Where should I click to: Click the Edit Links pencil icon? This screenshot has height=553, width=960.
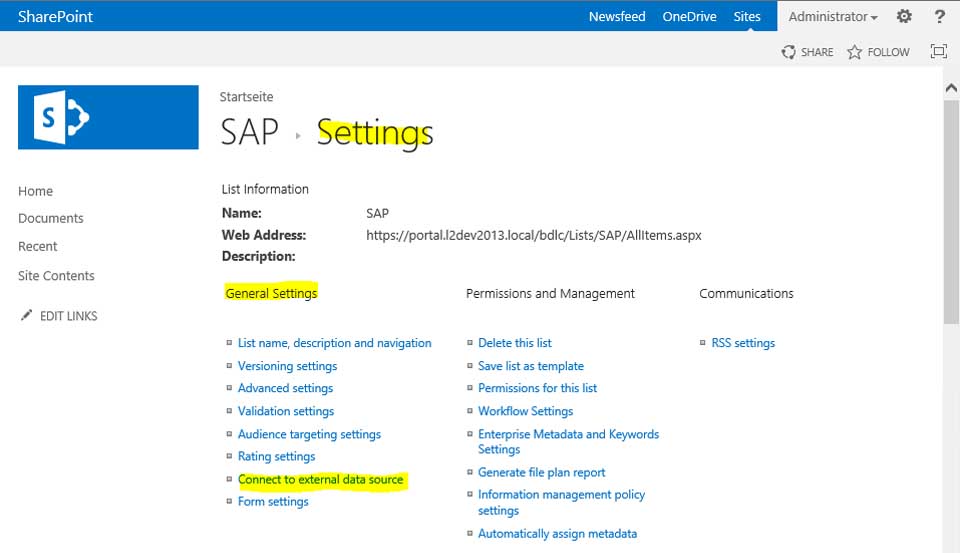26,316
